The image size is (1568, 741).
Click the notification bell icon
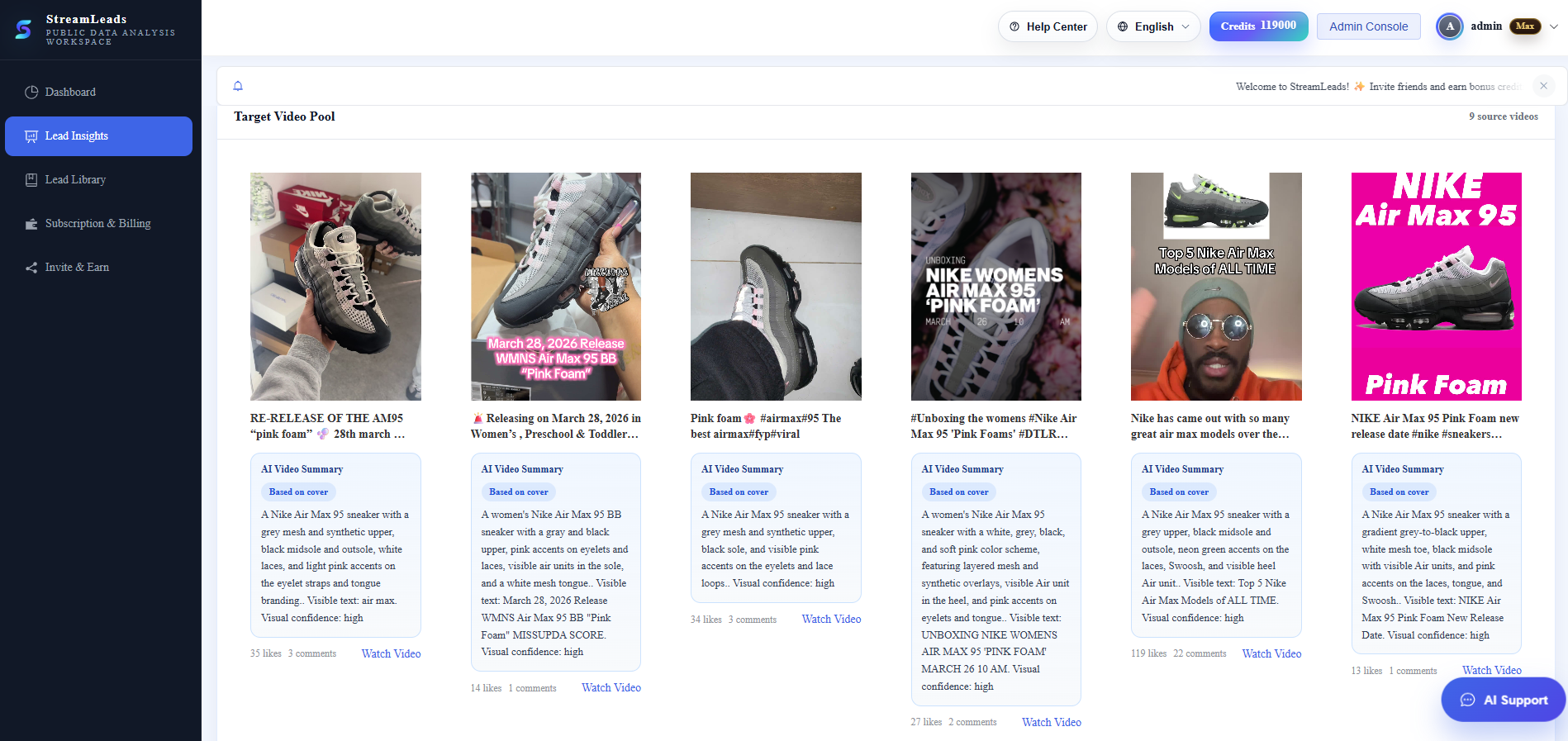point(238,86)
